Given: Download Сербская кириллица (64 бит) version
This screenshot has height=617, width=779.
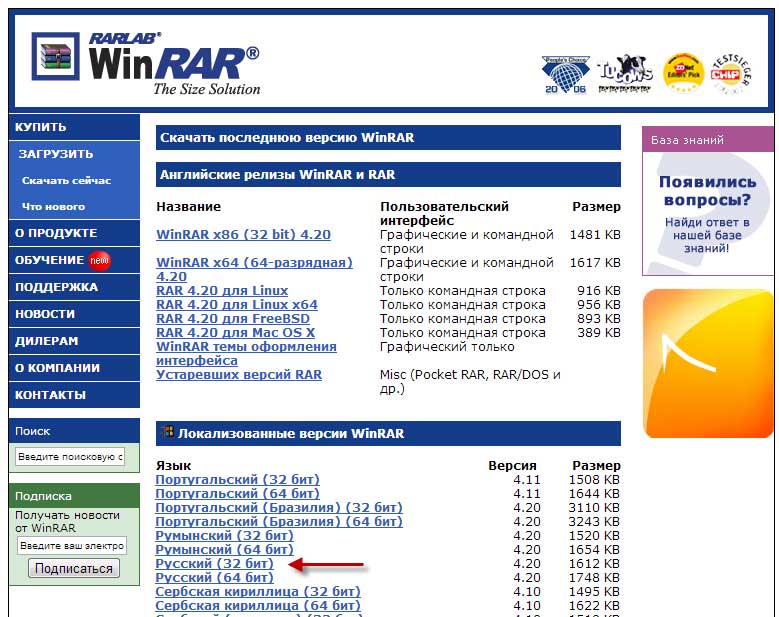Looking at the screenshot, I should pos(258,606).
